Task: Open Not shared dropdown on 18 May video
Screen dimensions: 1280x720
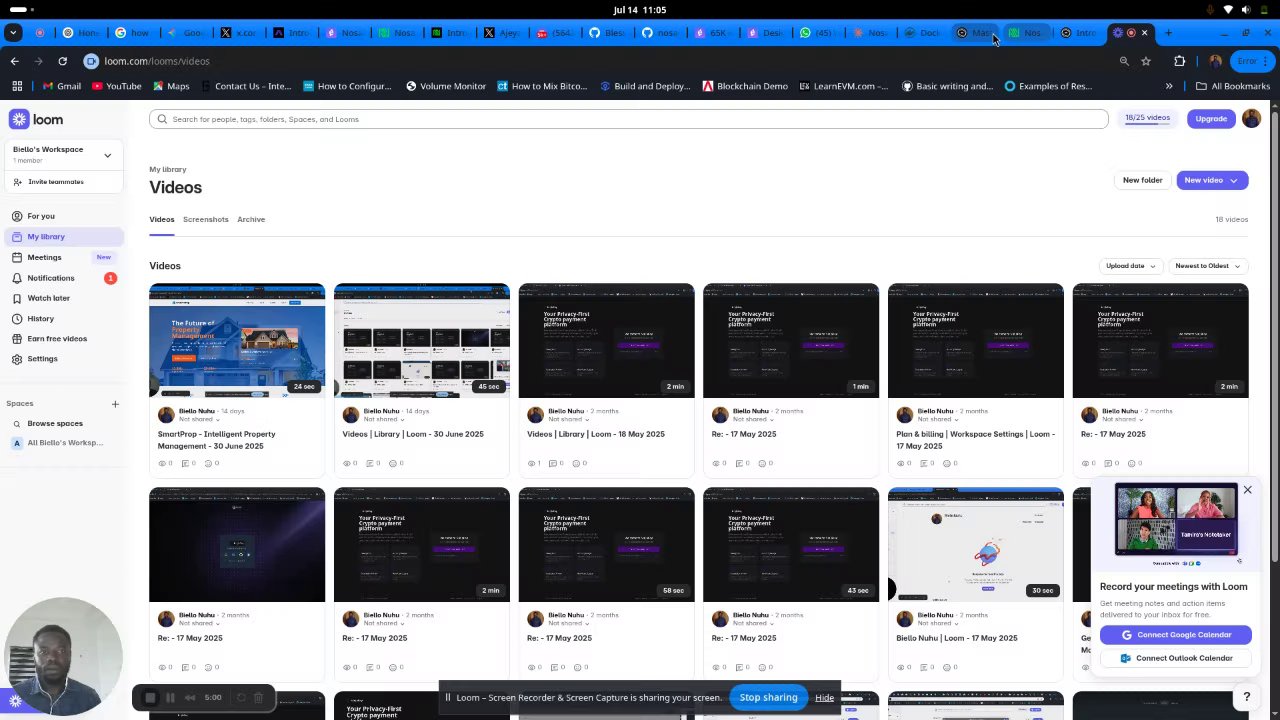Action: click(x=569, y=419)
